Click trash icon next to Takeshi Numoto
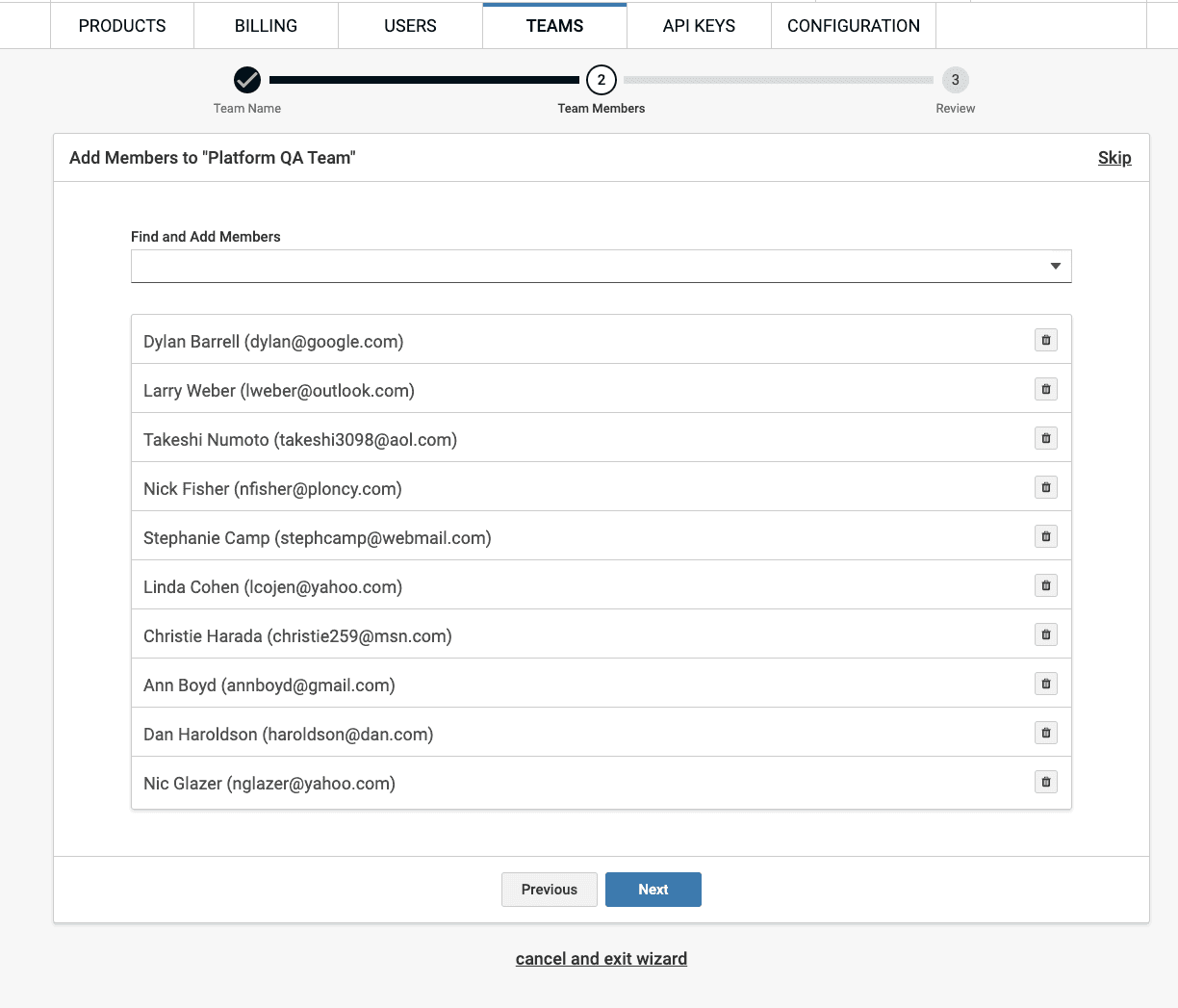Viewport: 1178px width, 1008px height. [1045, 438]
